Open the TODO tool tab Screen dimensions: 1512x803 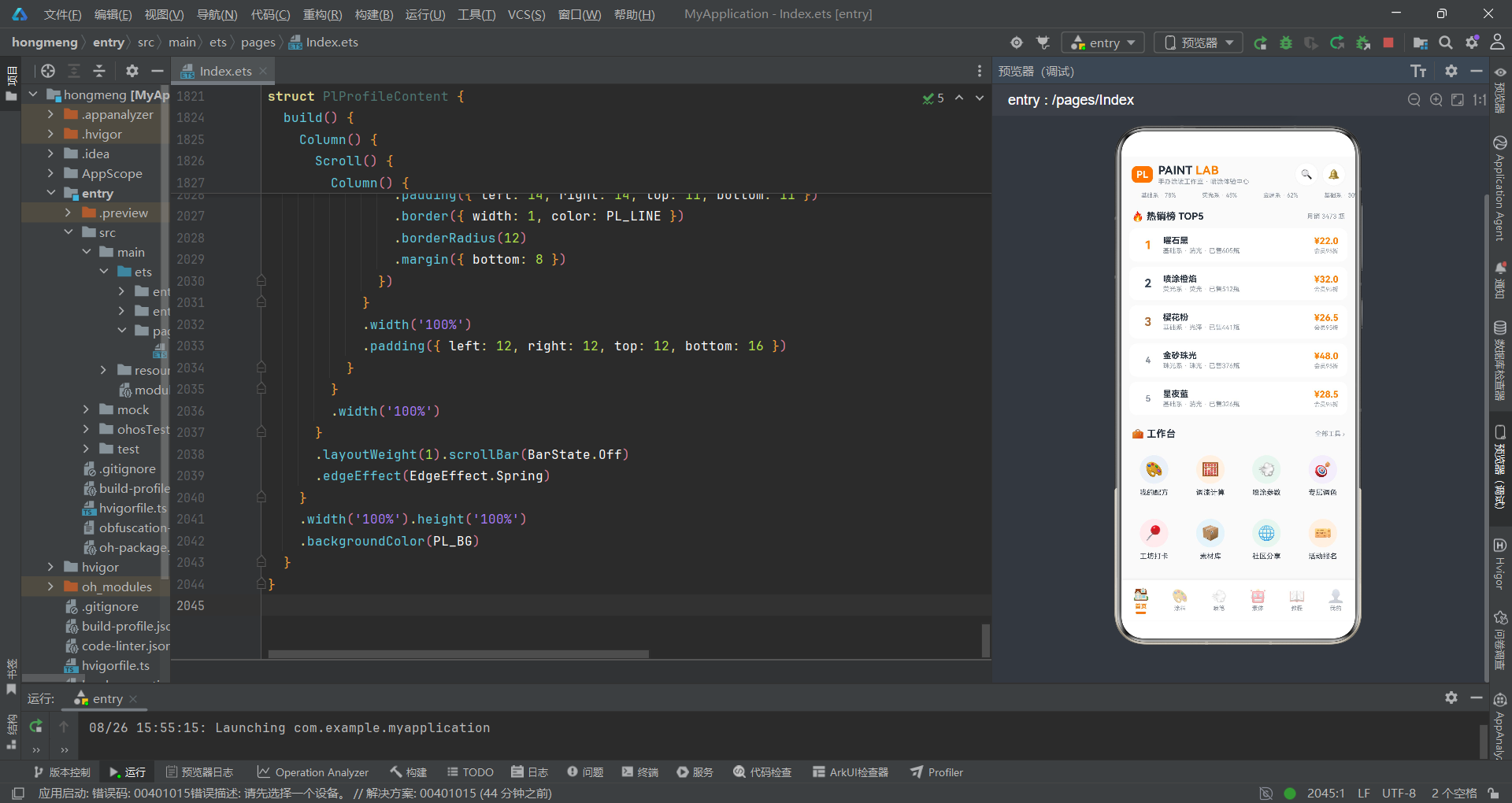[x=470, y=772]
